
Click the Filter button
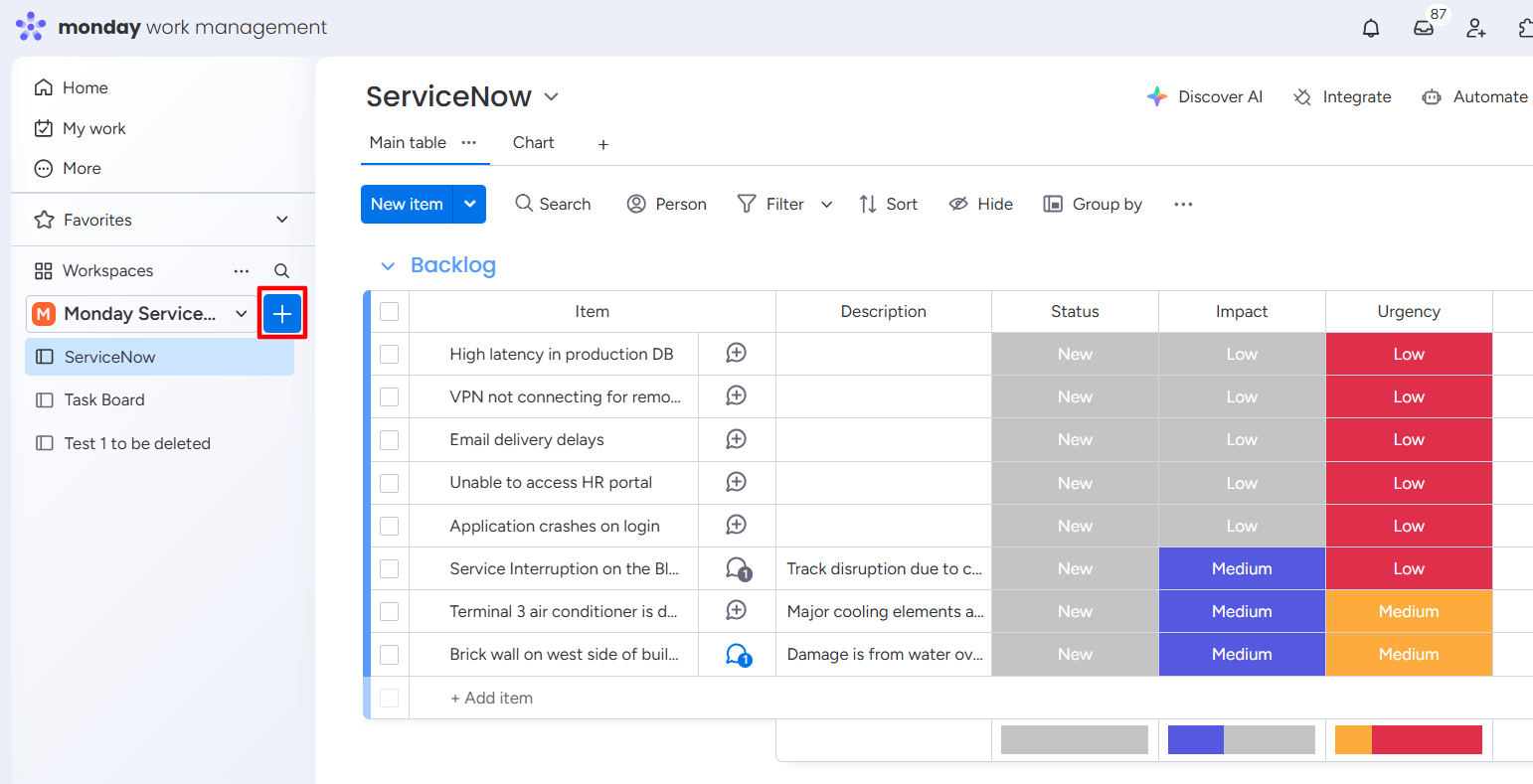click(770, 204)
